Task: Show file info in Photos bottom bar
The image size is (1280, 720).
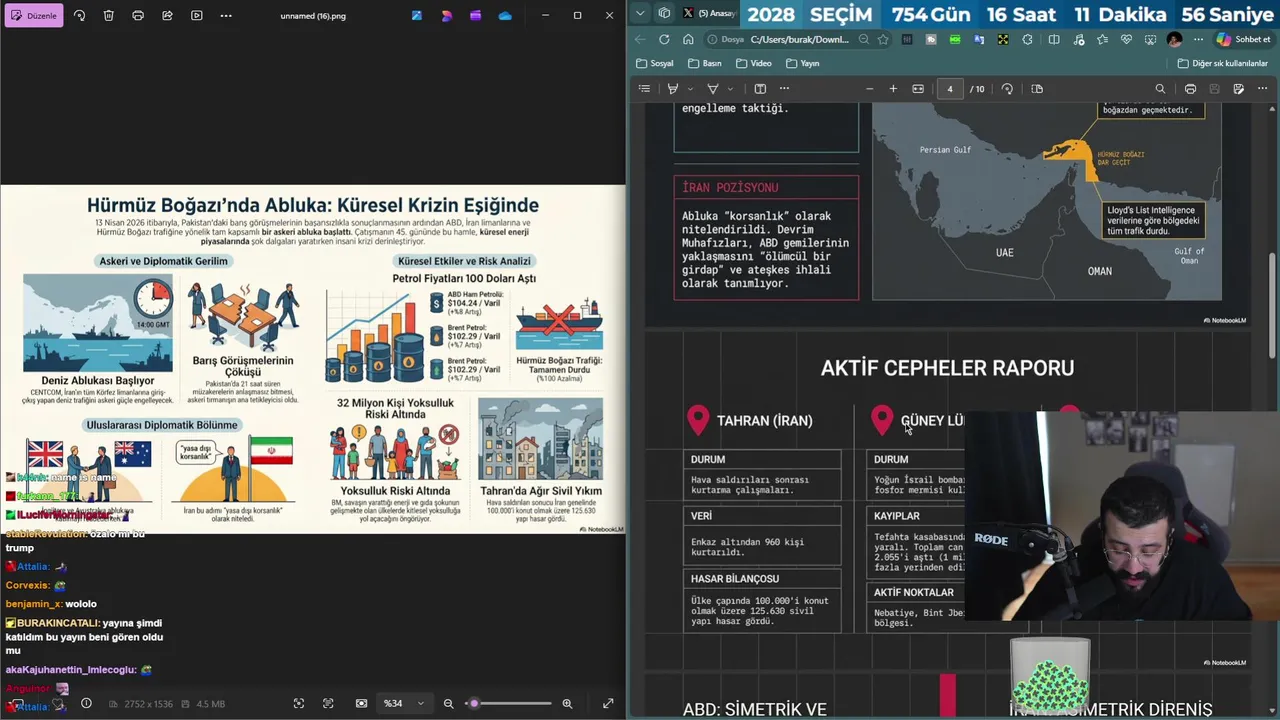Action: click(x=86, y=703)
